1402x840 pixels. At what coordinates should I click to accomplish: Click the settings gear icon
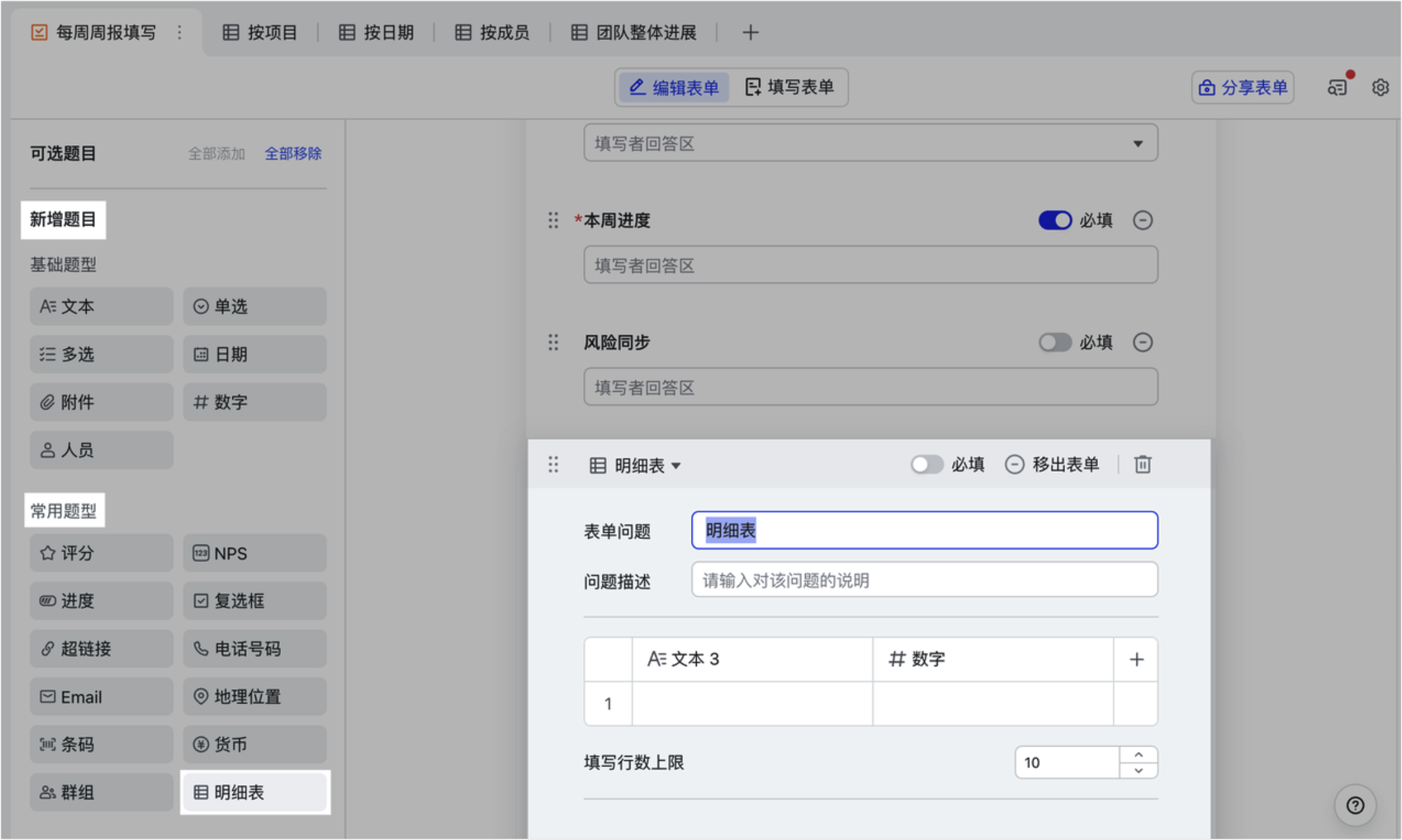coord(1380,87)
